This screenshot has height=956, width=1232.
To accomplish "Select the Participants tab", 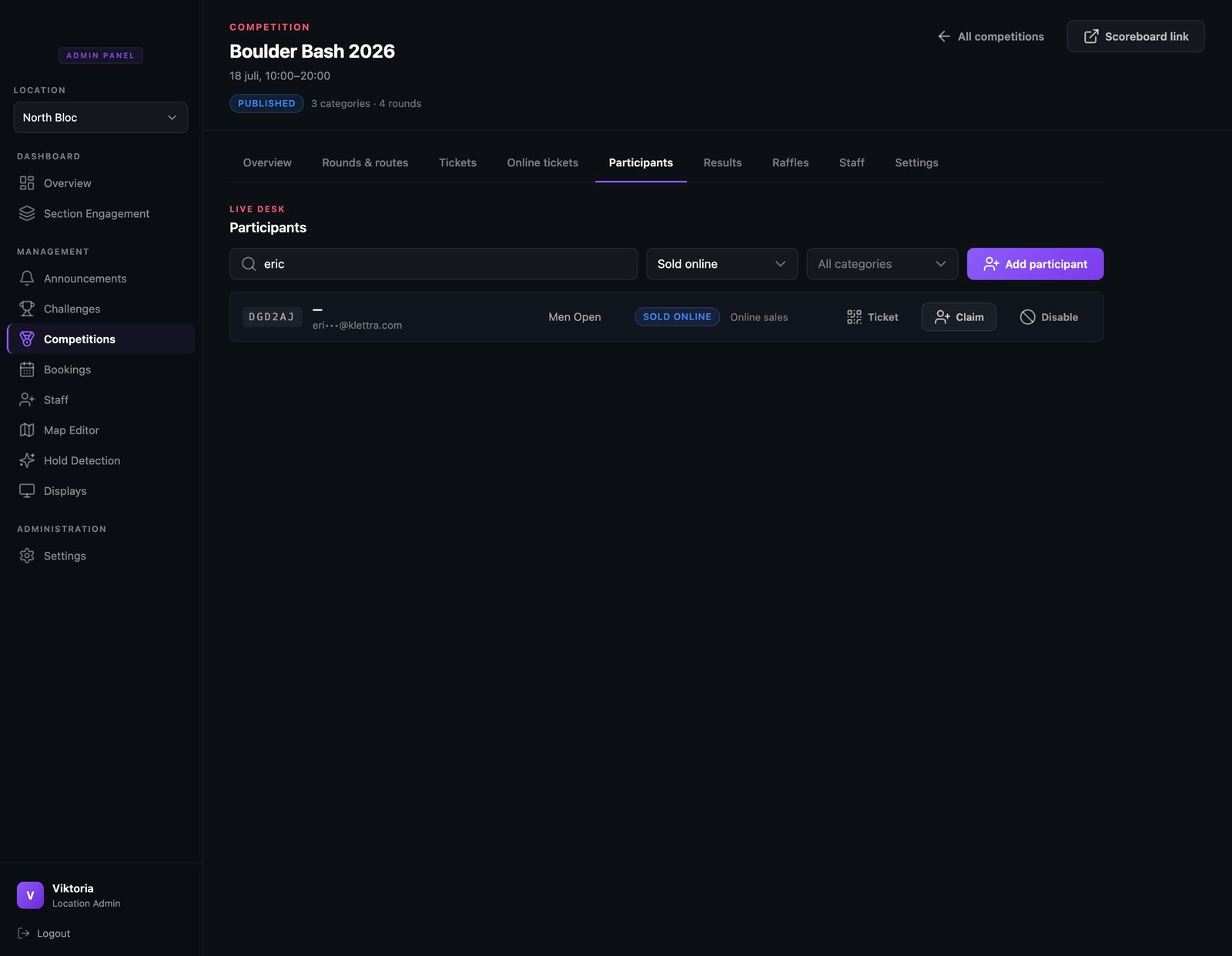I will [641, 162].
